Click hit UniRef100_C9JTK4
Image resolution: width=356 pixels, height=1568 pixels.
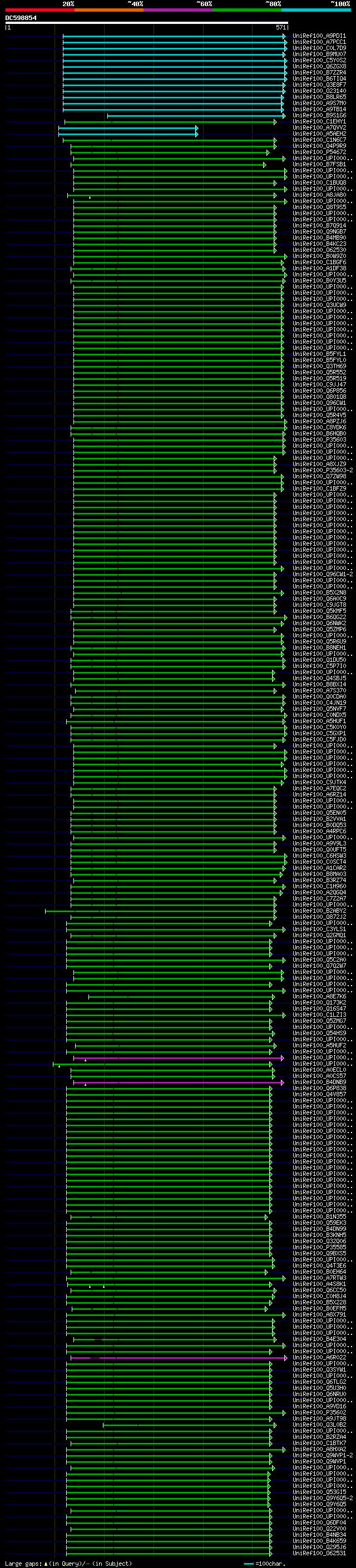319,783
